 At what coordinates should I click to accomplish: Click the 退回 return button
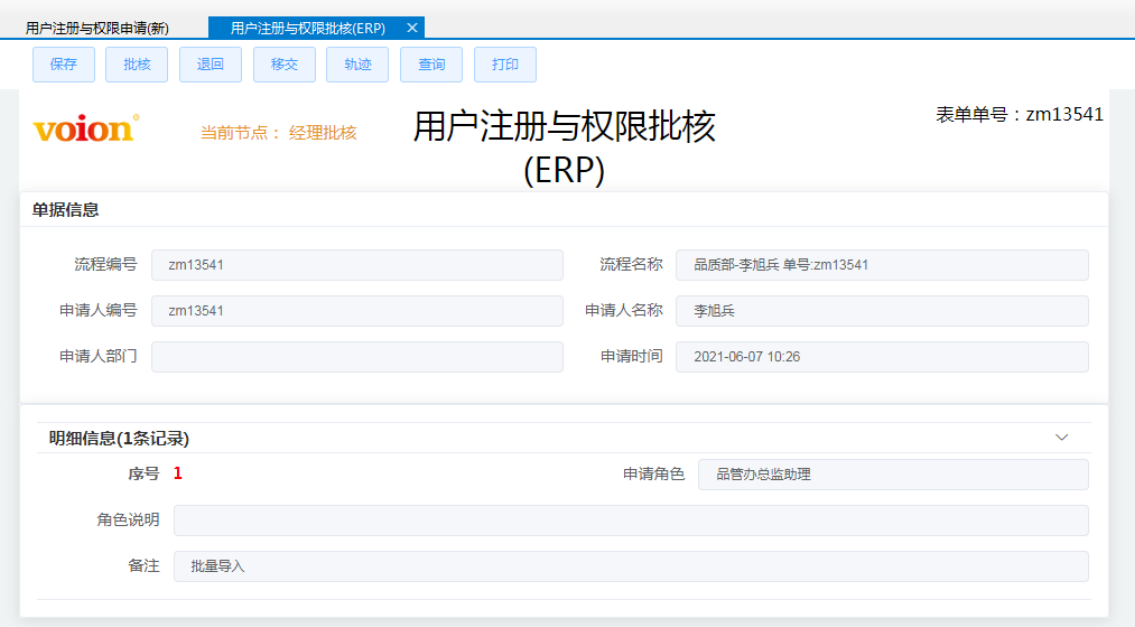coord(211,64)
